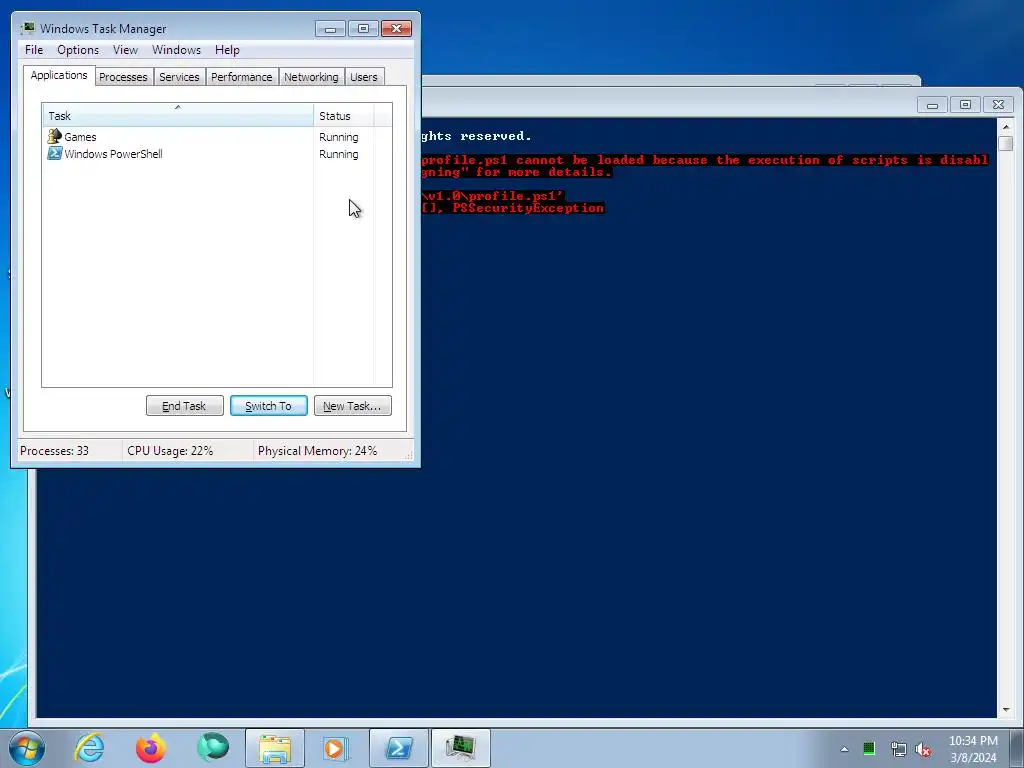Launch Firefox from the taskbar

click(x=151, y=748)
